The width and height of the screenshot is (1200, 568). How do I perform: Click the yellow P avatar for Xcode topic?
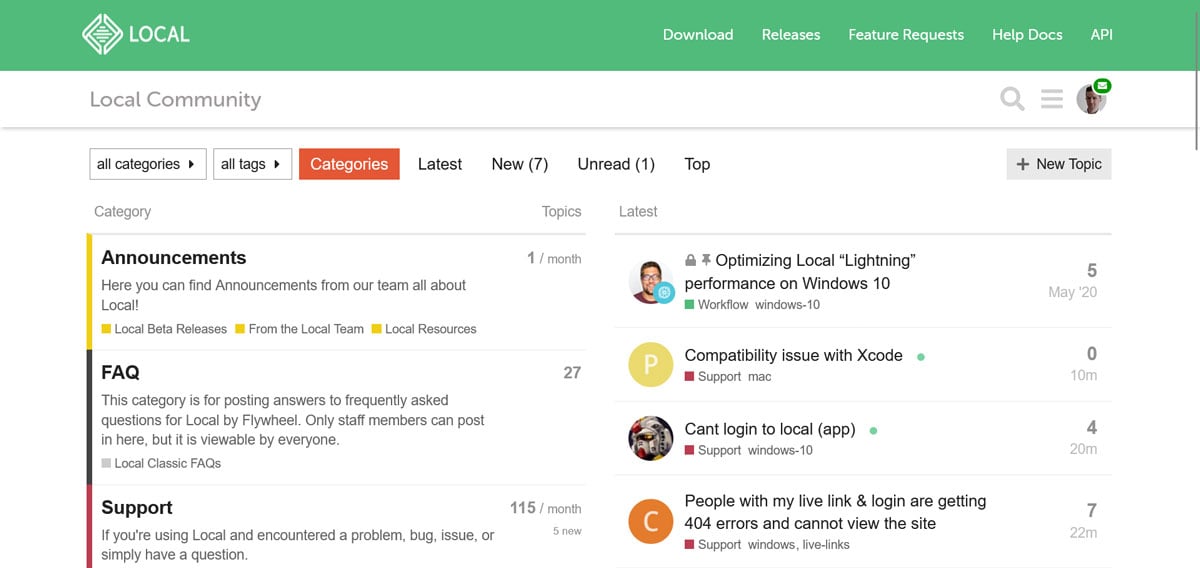tap(650, 365)
